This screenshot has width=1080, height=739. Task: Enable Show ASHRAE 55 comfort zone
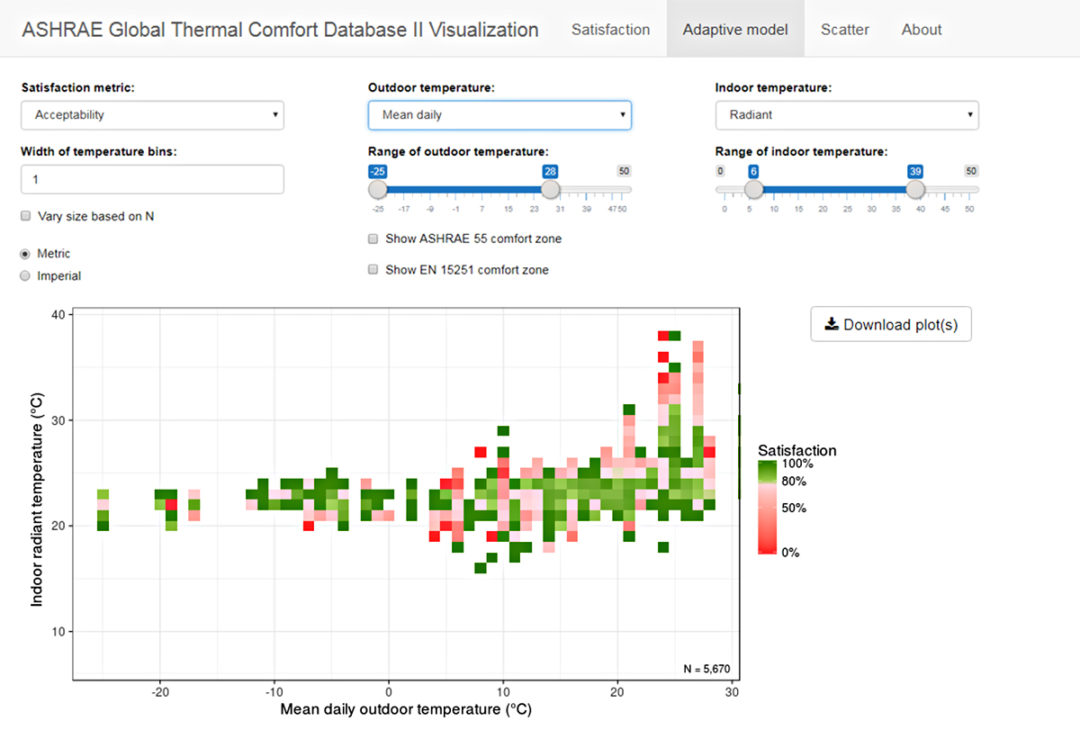372,239
